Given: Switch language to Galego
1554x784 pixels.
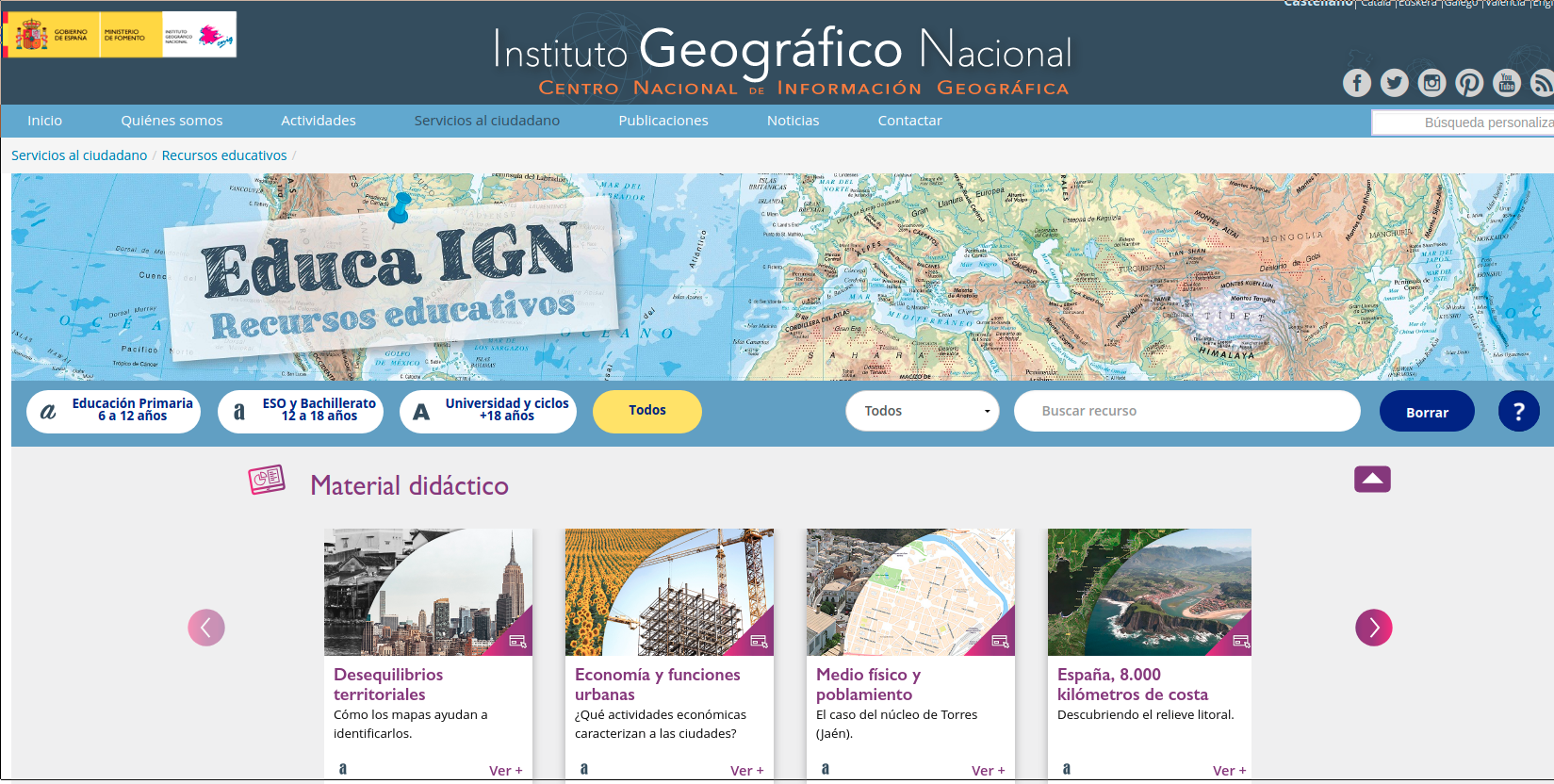Looking at the screenshot, I should pyautogui.click(x=1462, y=4).
